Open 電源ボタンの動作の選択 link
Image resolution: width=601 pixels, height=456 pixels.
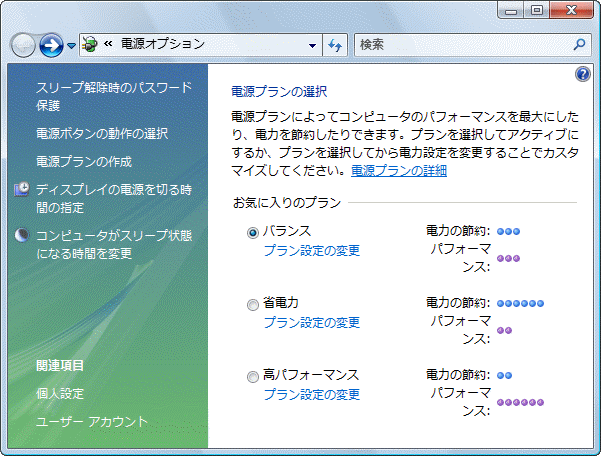(x=102, y=134)
